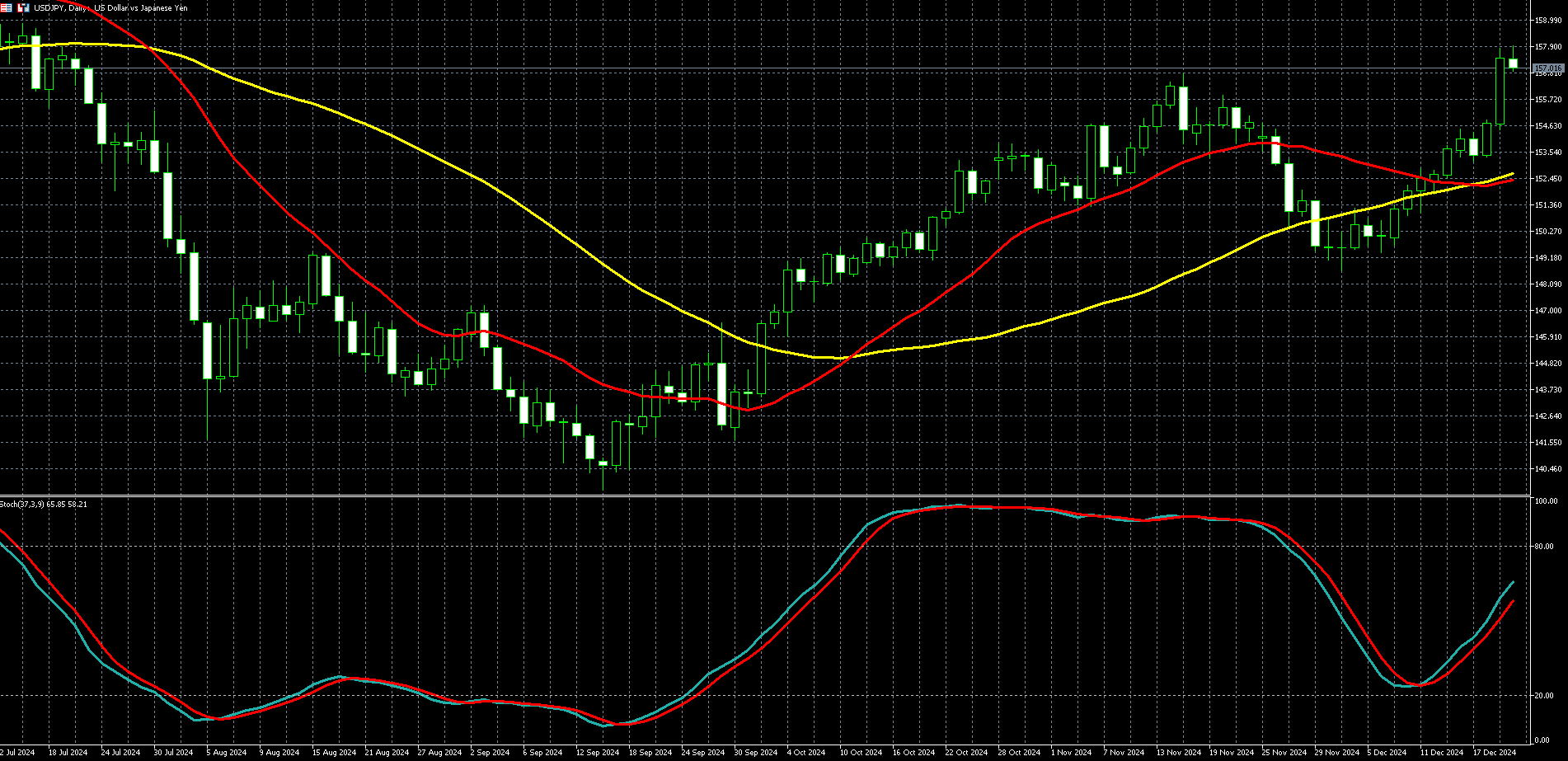Click the 147.000 price scale label

1547,311
